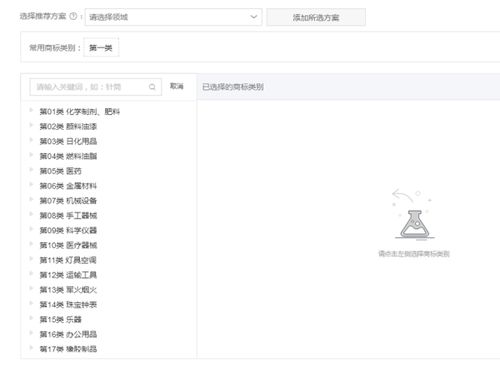This screenshot has height=369, width=500.
Task: Expand the 第11类 灯具空调 arrow
Action: pos(32,259)
